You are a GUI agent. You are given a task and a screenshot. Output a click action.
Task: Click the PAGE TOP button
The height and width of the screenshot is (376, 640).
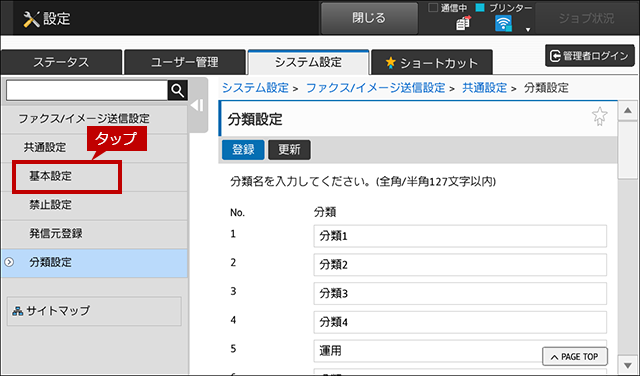[575, 357]
